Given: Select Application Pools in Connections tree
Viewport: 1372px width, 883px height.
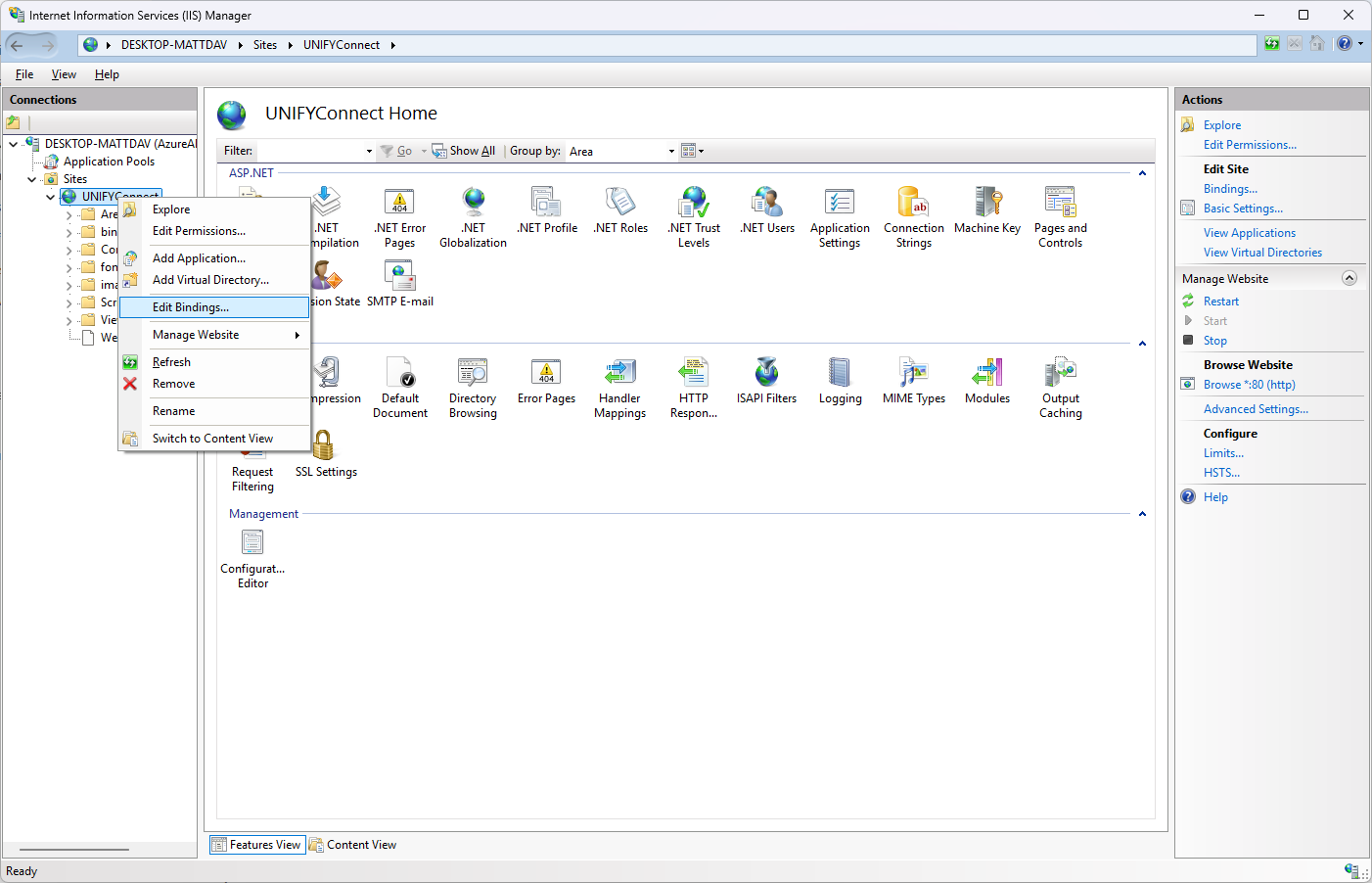Looking at the screenshot, I should point(109,162).
